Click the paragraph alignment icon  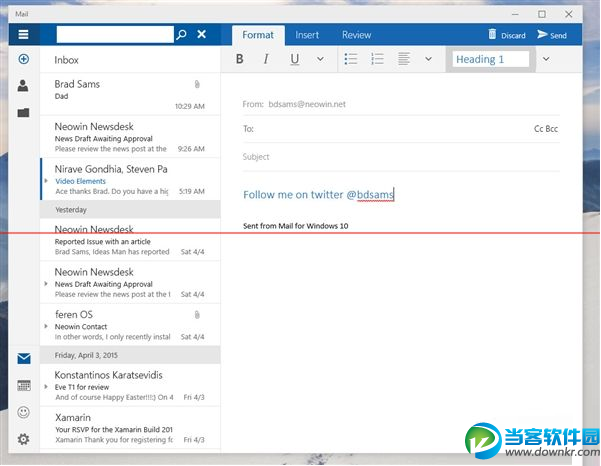(404, 59)
